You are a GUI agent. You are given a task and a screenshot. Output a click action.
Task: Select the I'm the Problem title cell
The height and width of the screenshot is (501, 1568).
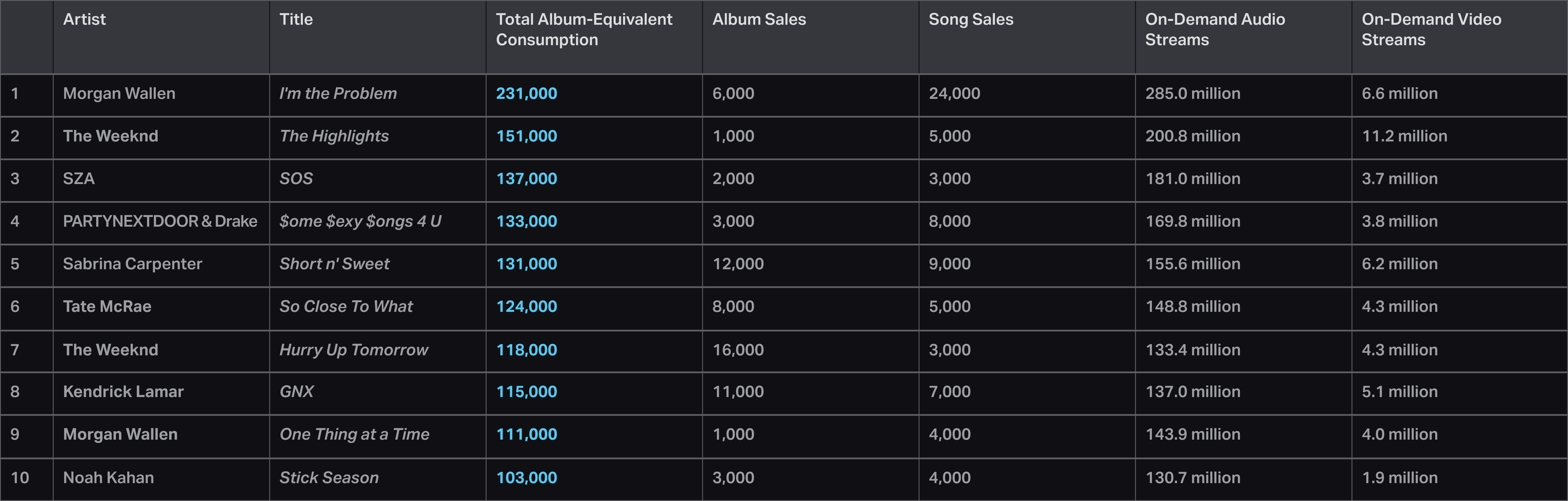click(338, 93)
